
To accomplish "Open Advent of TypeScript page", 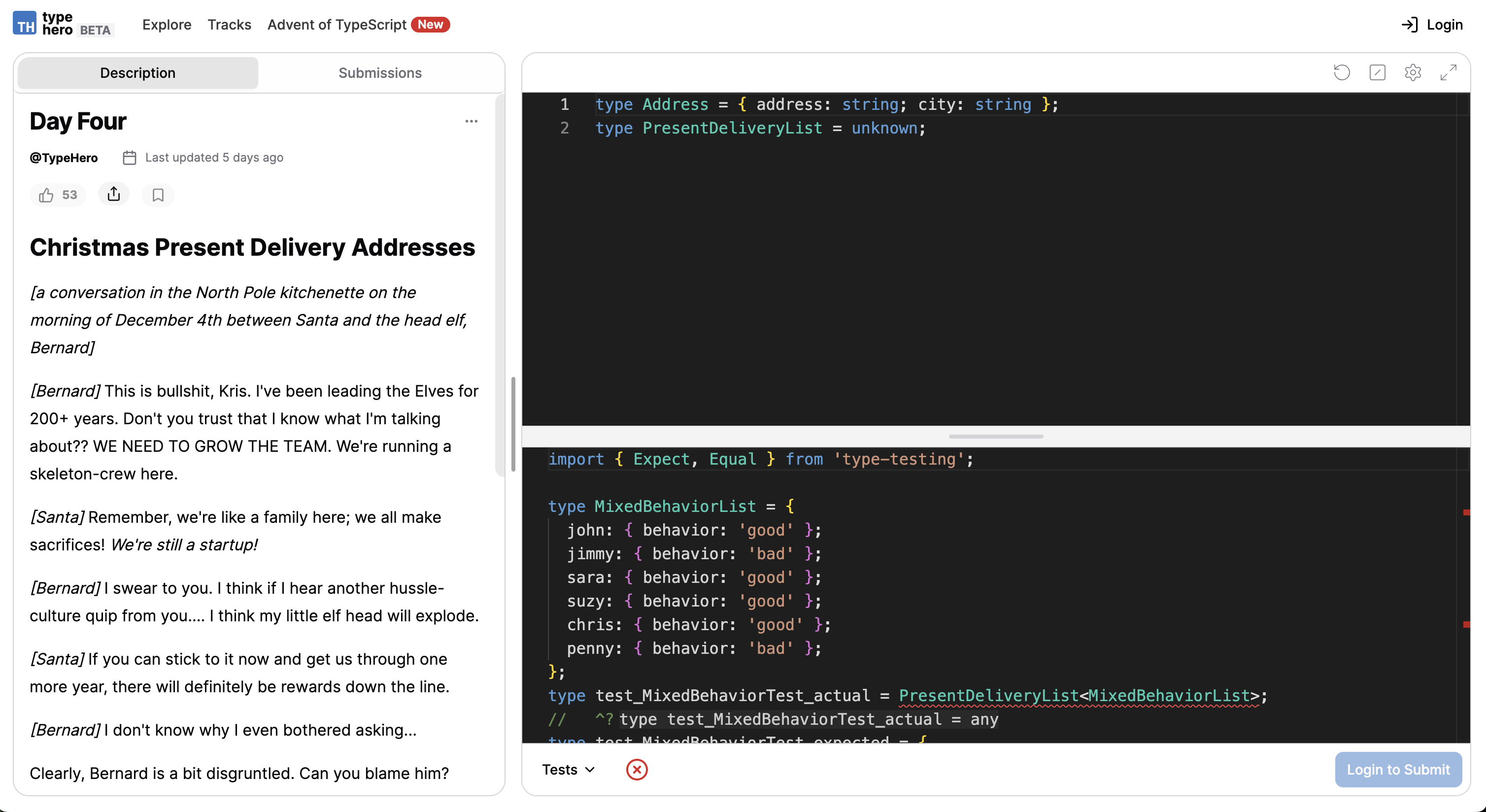I will point(337,24).
